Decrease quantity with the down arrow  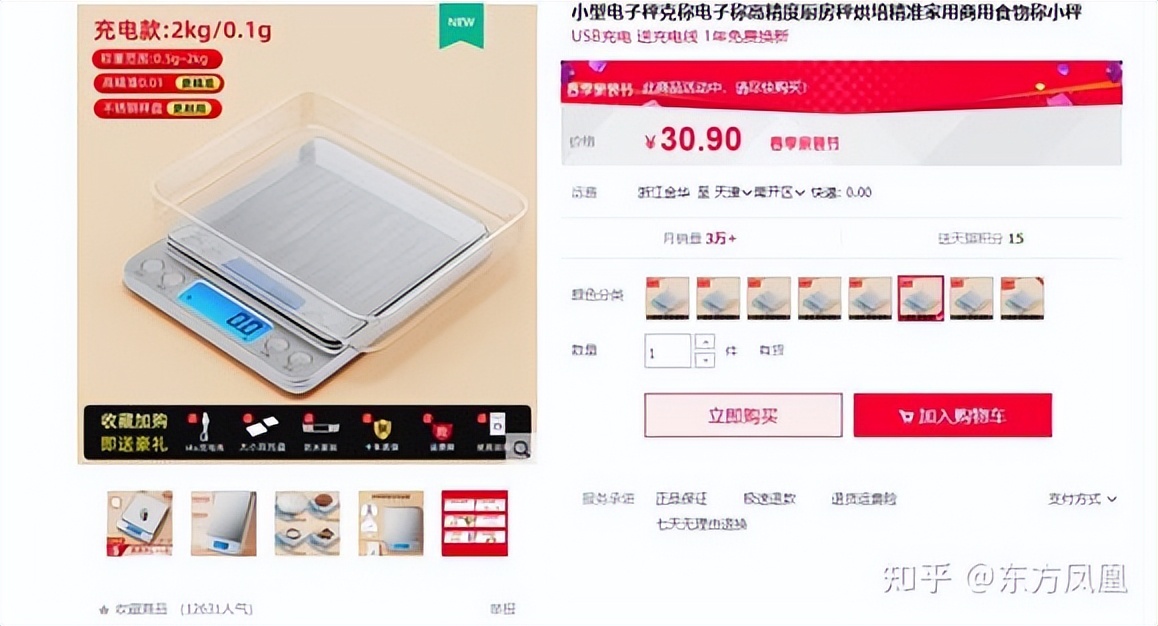pos(705,360)
